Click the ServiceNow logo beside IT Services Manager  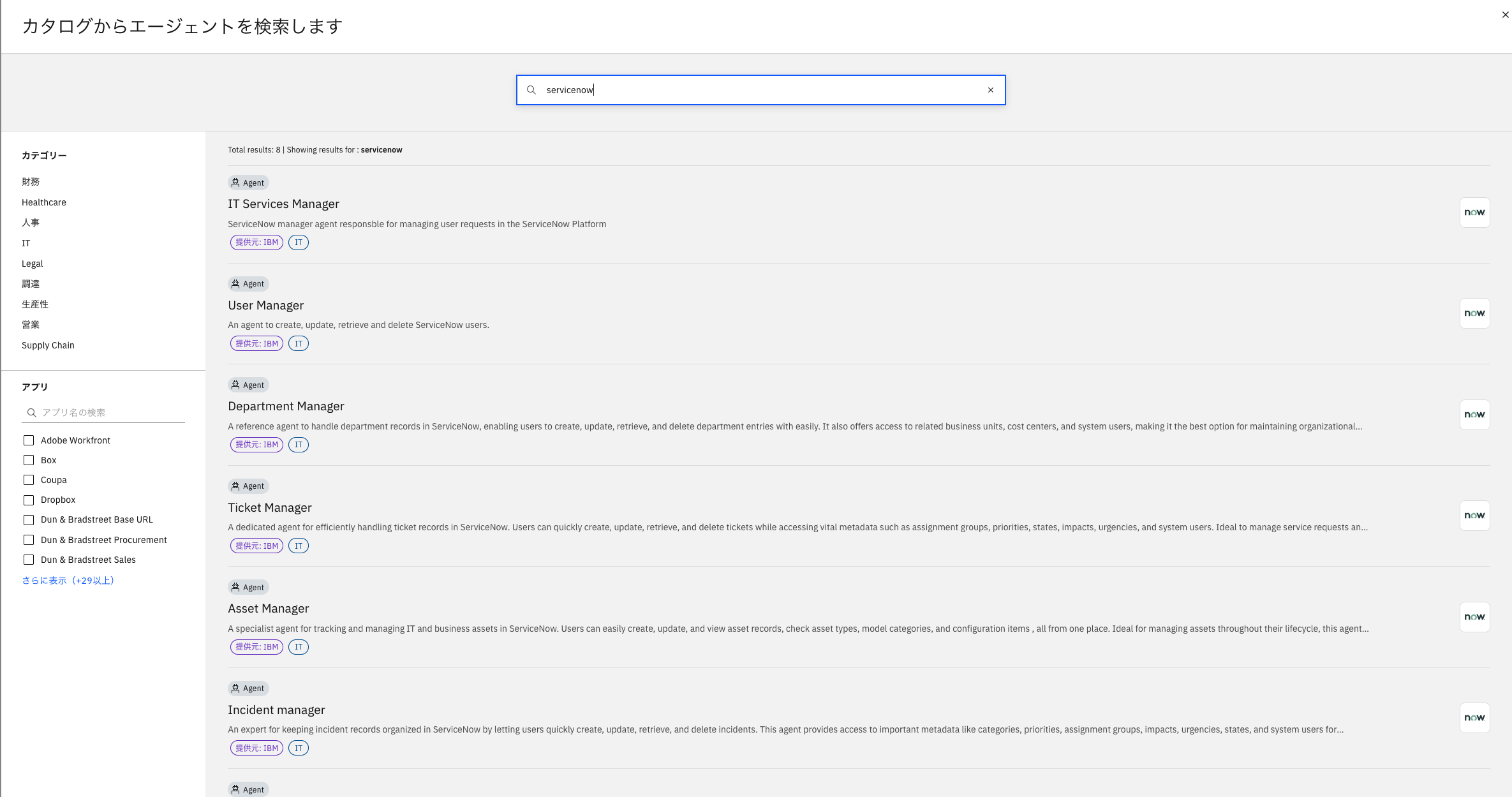[1474, 212]
